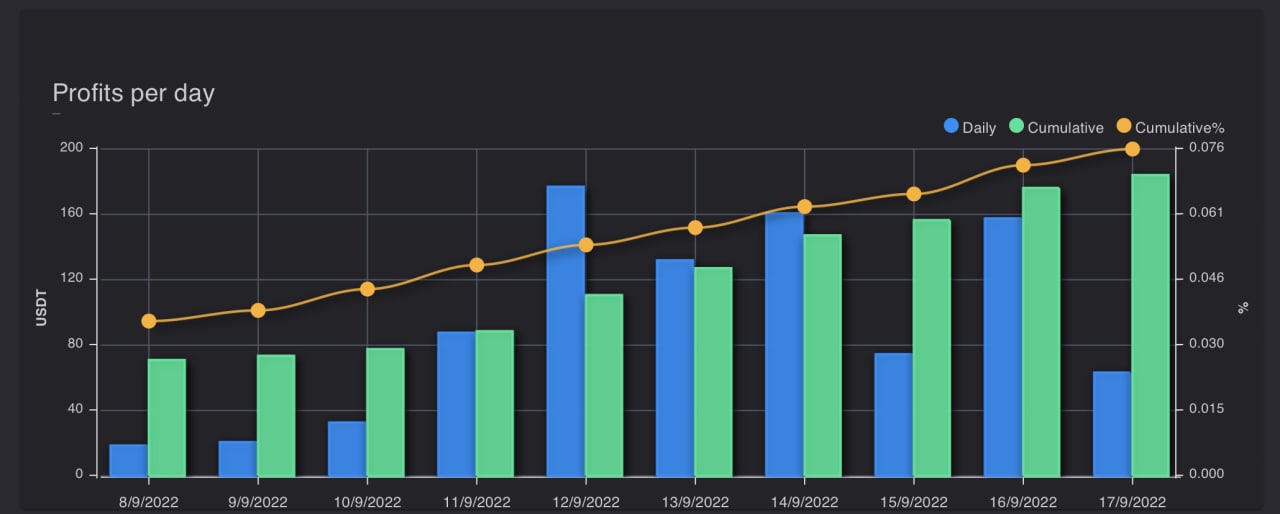
Task: Click the green Cumulative legend dot
Action: [1017, 127]
